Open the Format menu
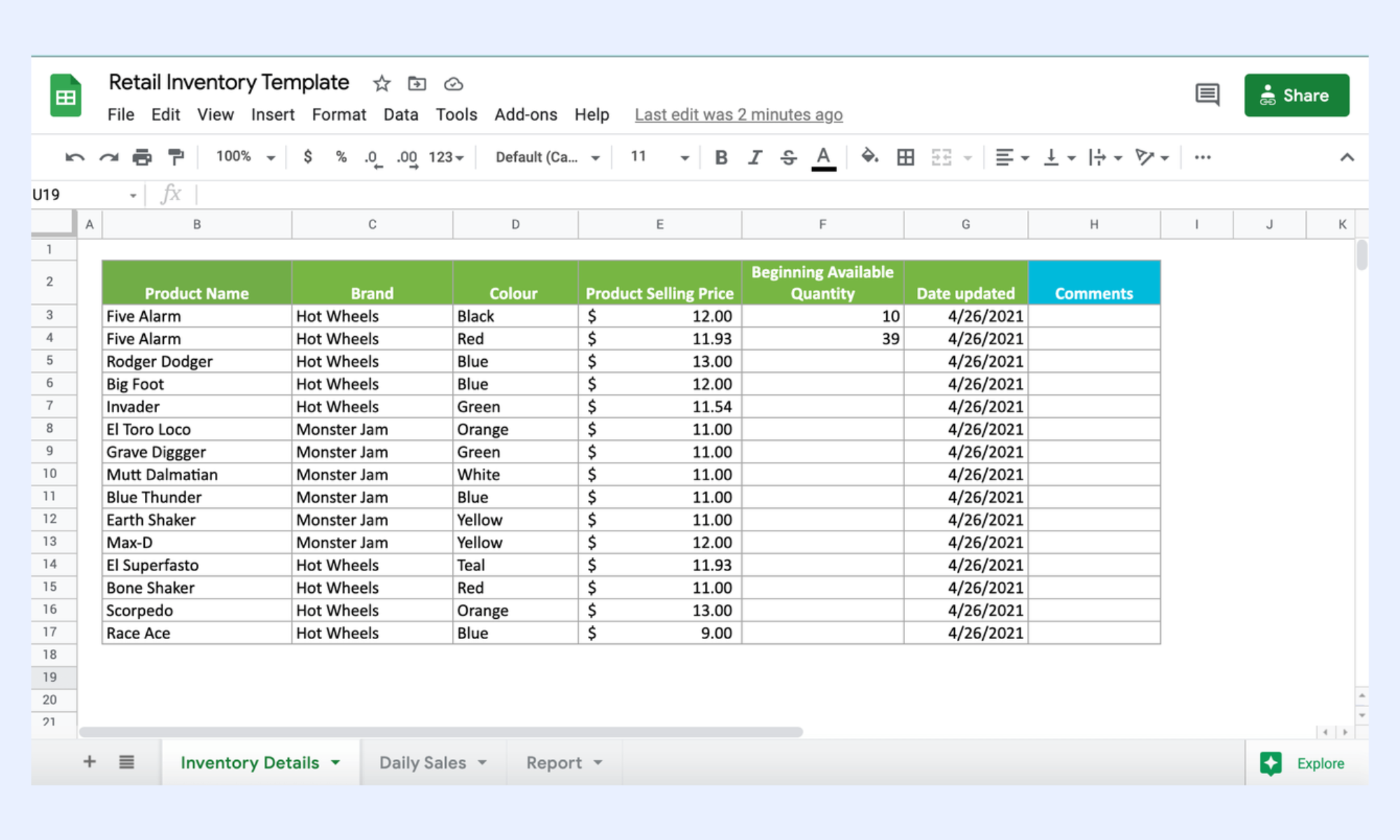This screenshot has width=1400, height=840. tap(339, 115)
